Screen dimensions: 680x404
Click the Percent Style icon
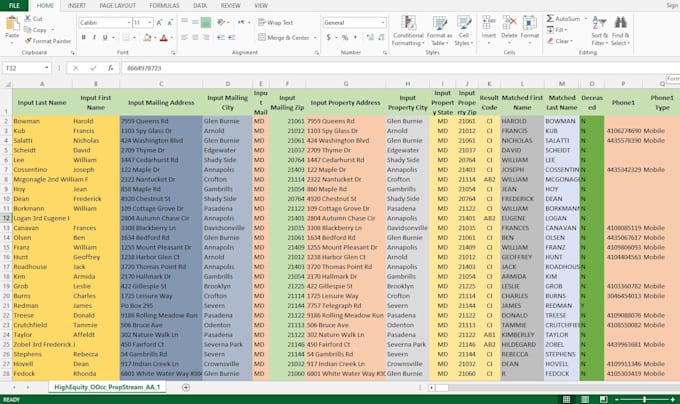(x=345, y=38)
